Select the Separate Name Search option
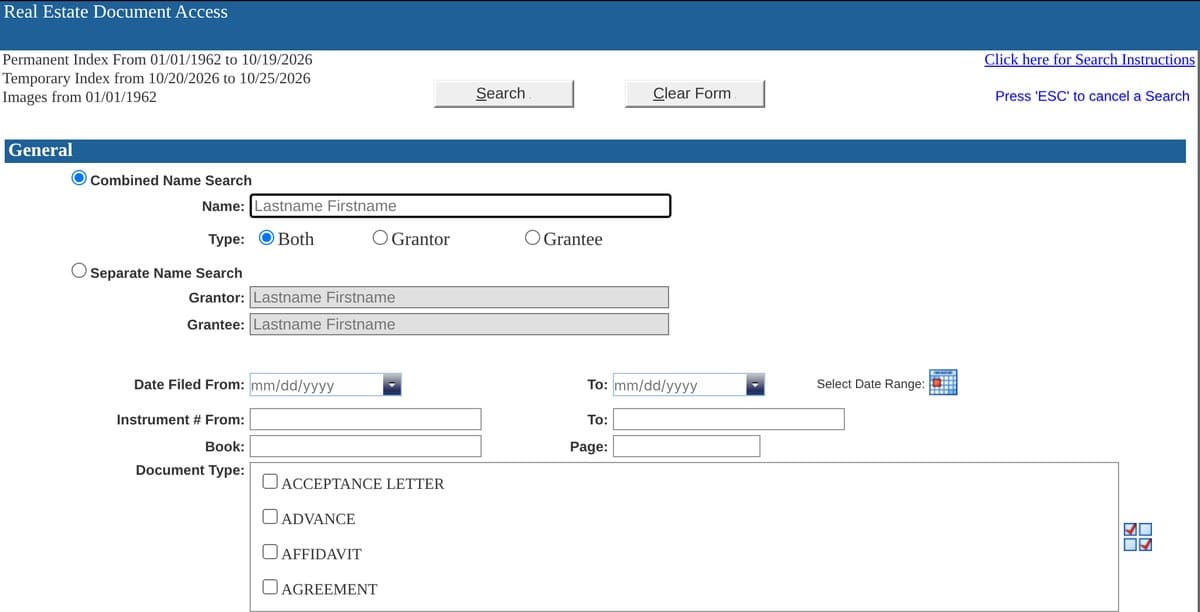 click(x=79, y=271)
